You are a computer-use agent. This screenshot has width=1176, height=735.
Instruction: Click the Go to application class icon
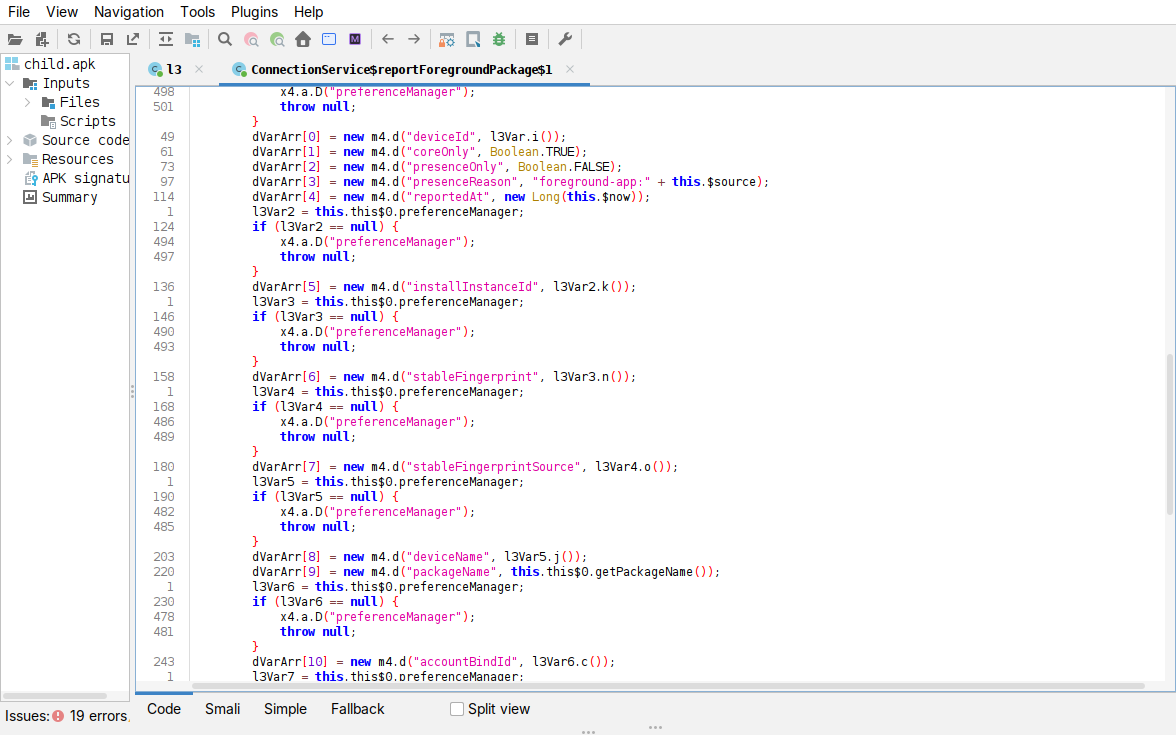(x=328, y=40)
